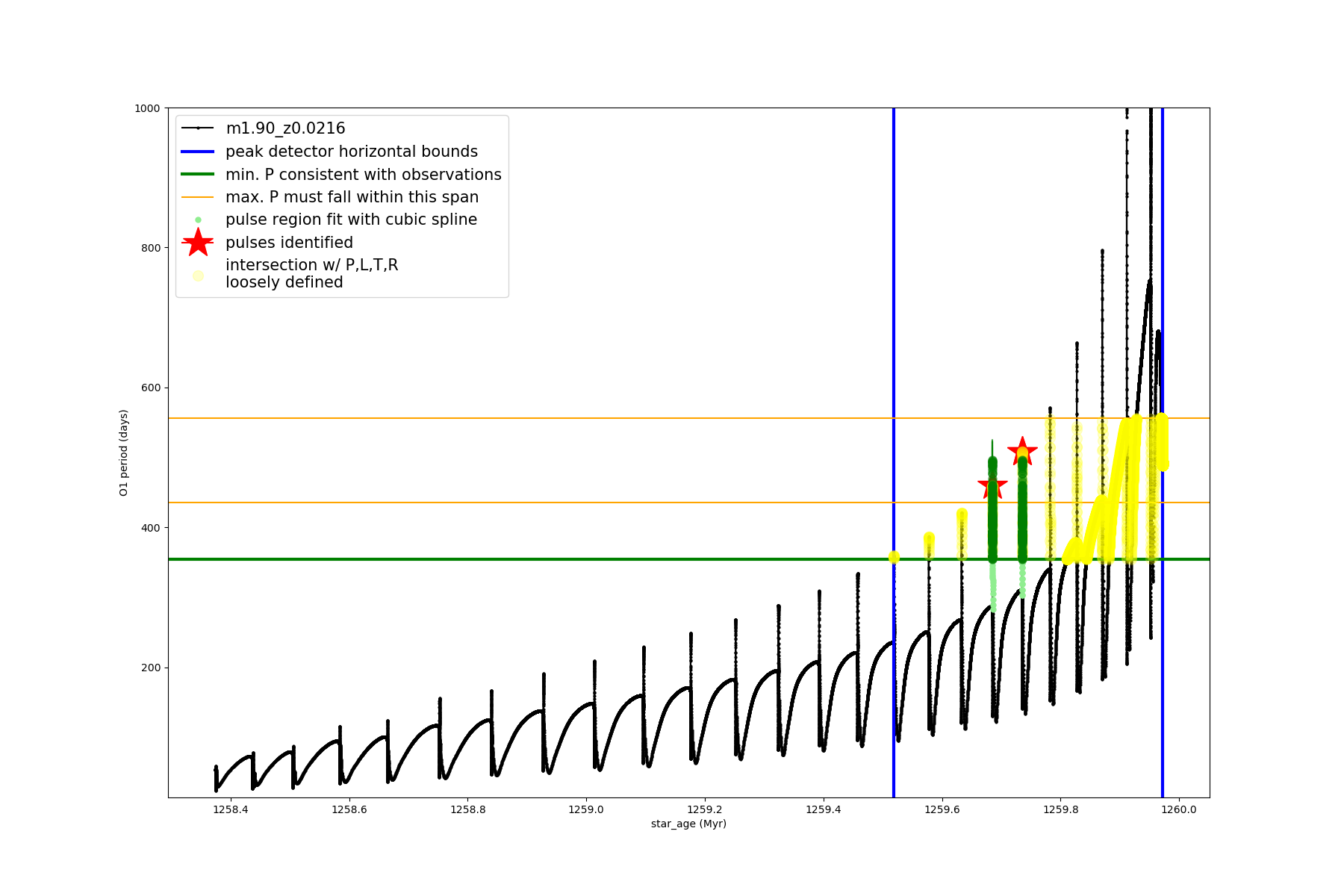Click the orange line swatch in the legend
The image size is (1344, 896).
[198, 197]
